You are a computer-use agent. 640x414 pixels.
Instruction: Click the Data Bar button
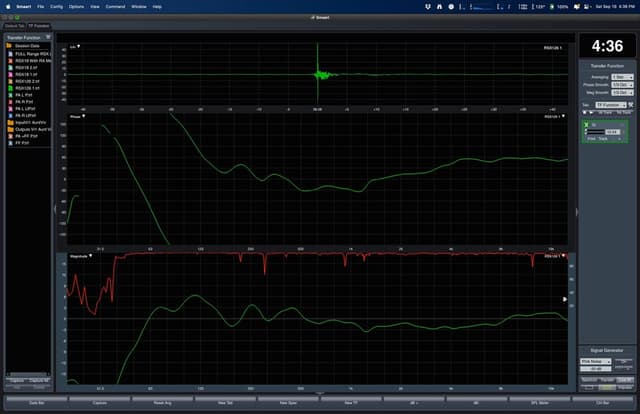(x=37, y=403)
